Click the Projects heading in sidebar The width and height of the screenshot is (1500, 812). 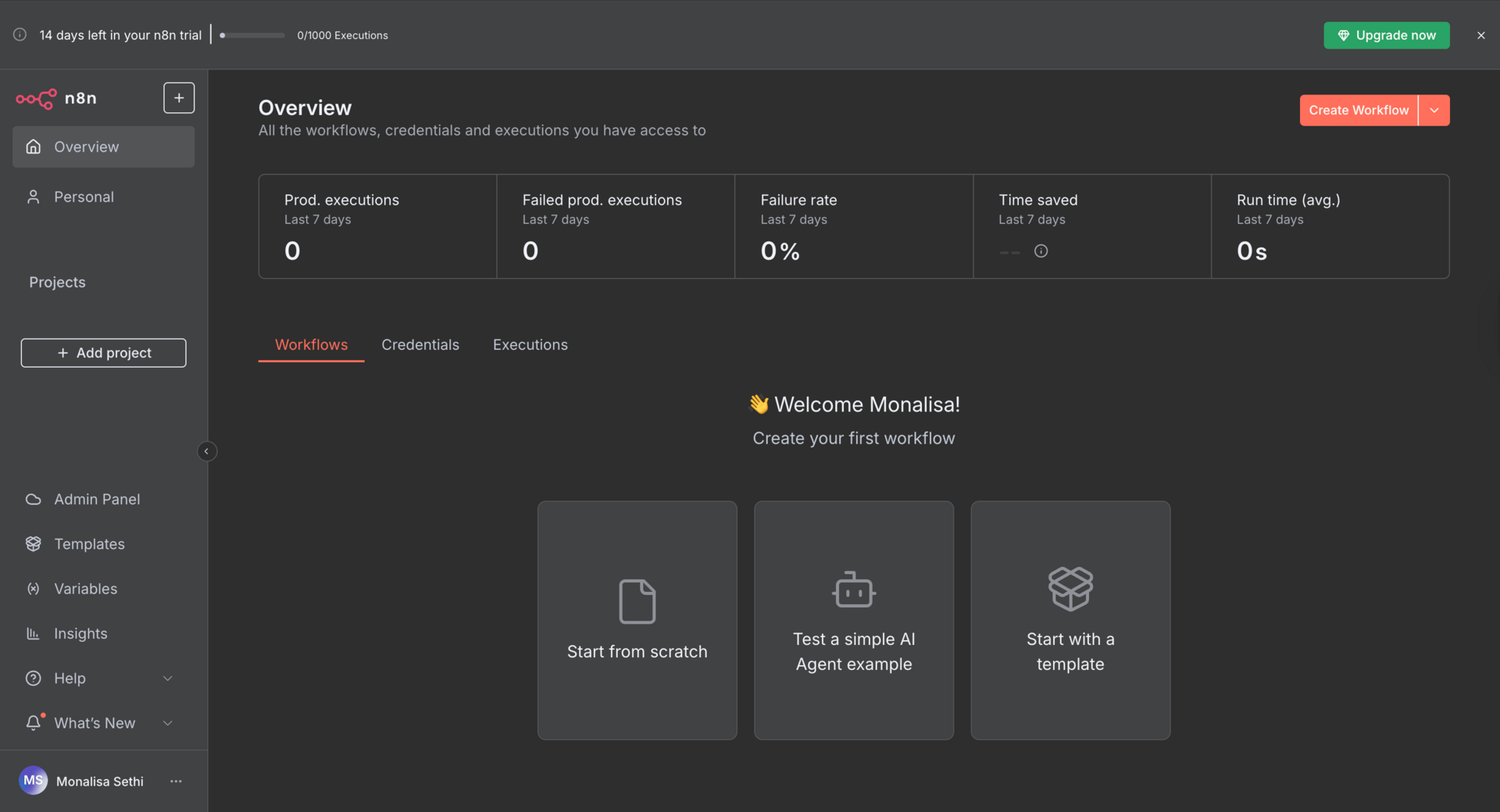(x=57, y=282)
